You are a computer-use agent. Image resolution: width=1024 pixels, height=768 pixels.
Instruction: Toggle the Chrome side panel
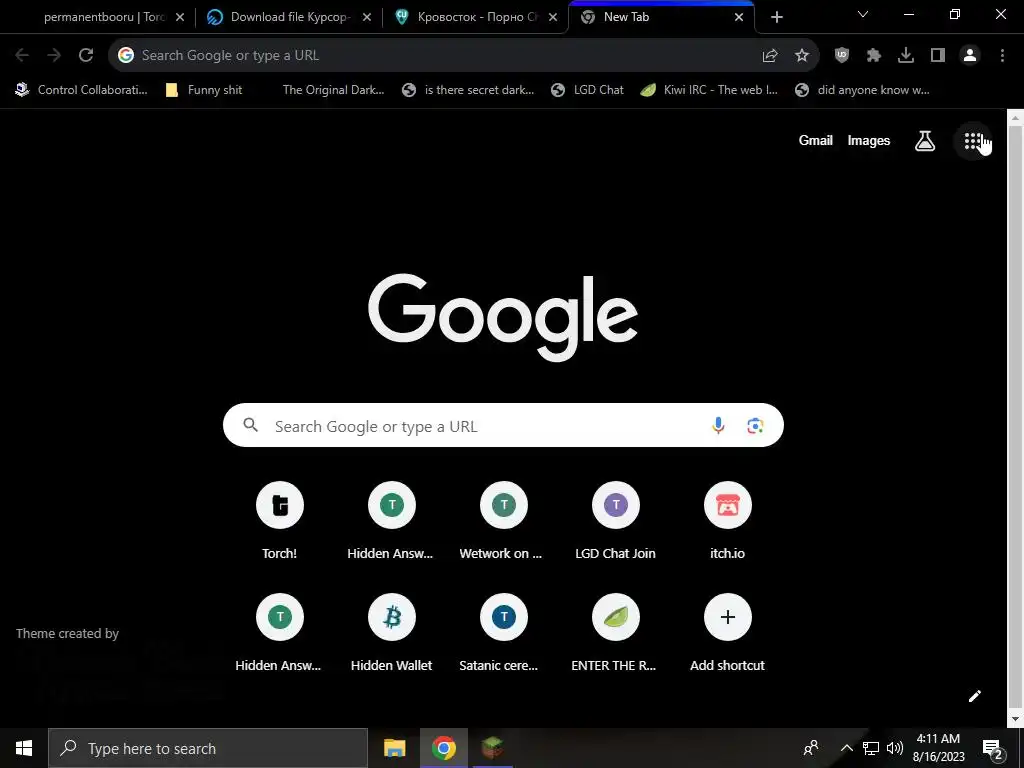tap(938, 56)
